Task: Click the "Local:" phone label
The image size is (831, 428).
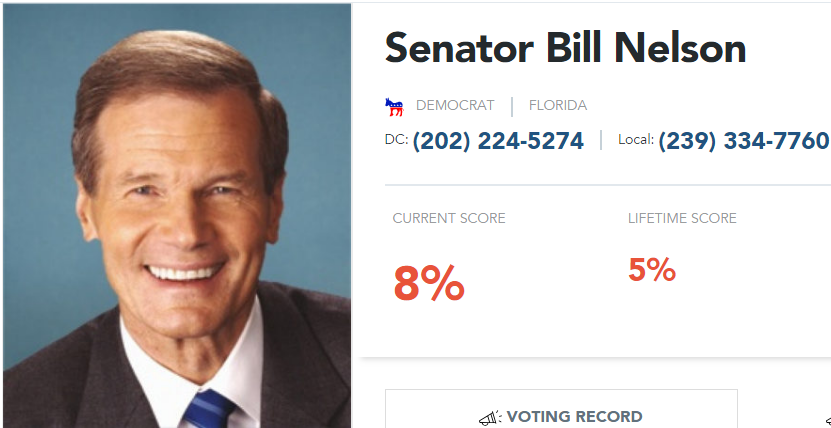Action: coord(635,140)
